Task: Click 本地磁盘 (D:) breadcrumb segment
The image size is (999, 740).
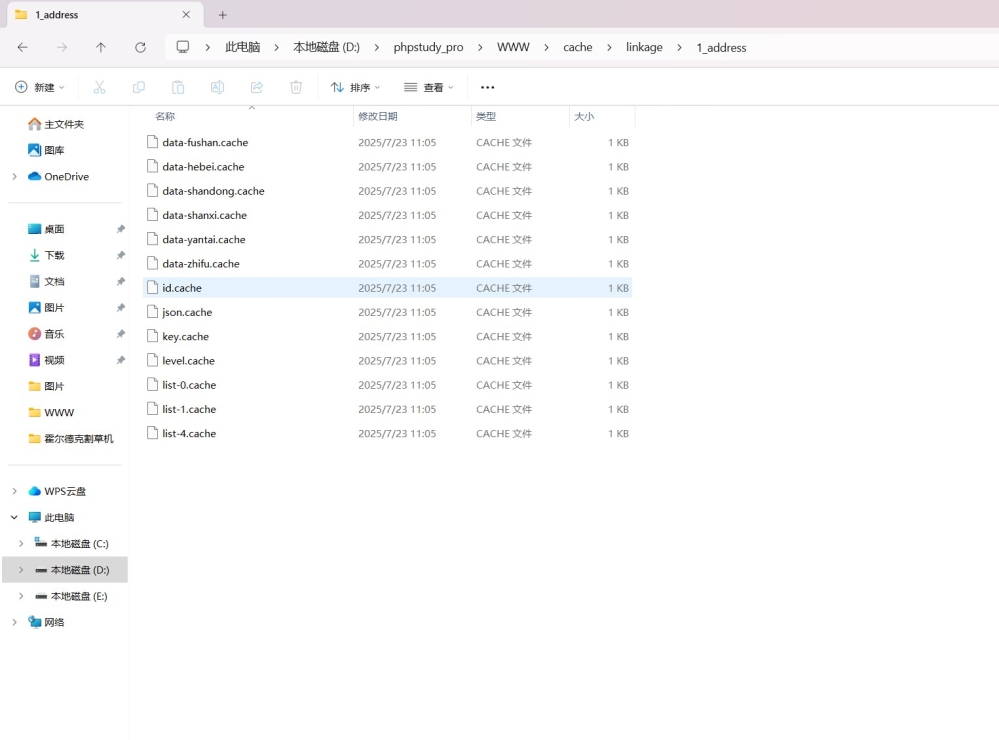Action: click(326, 47)
